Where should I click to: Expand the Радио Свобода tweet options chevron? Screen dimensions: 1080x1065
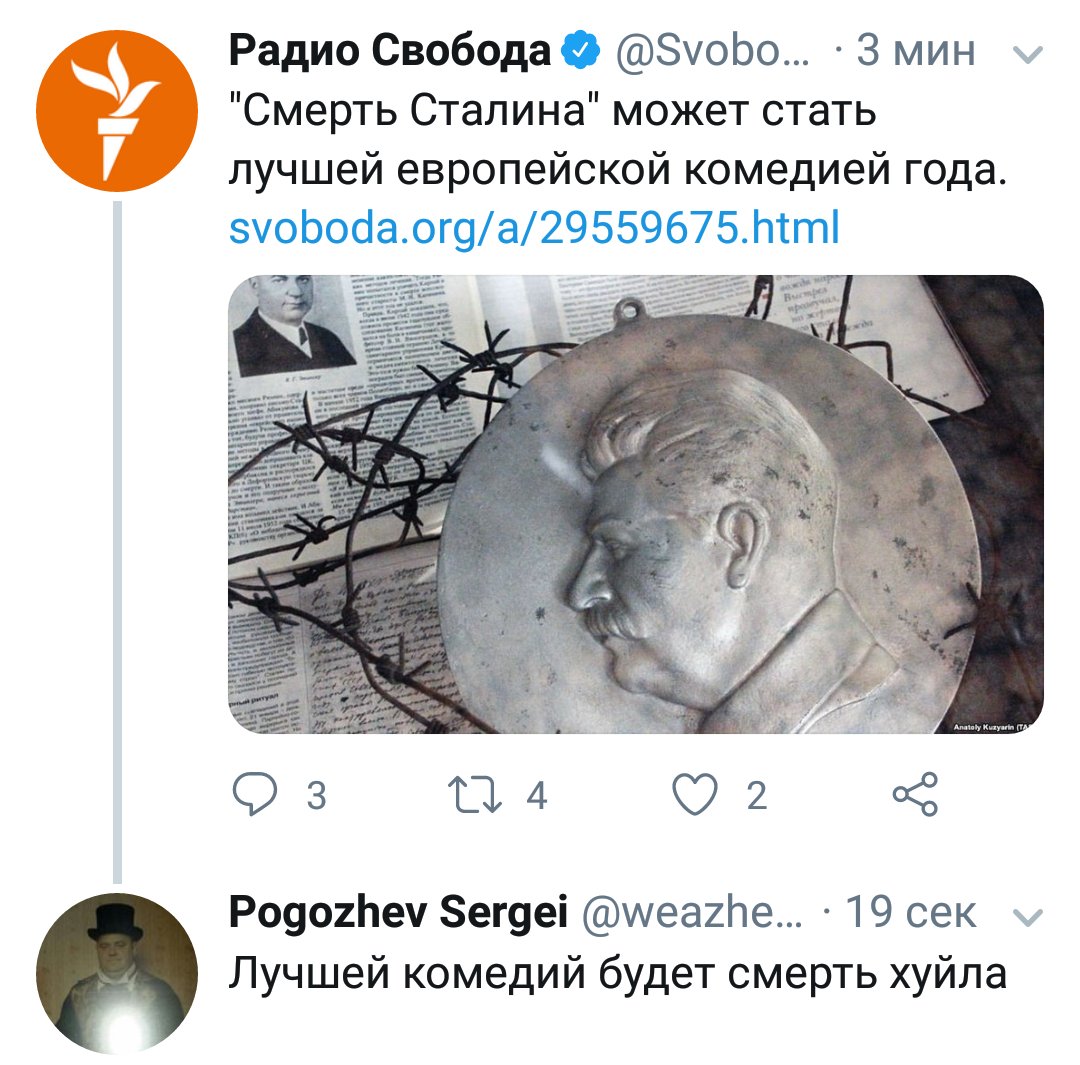coord(1028,54)
